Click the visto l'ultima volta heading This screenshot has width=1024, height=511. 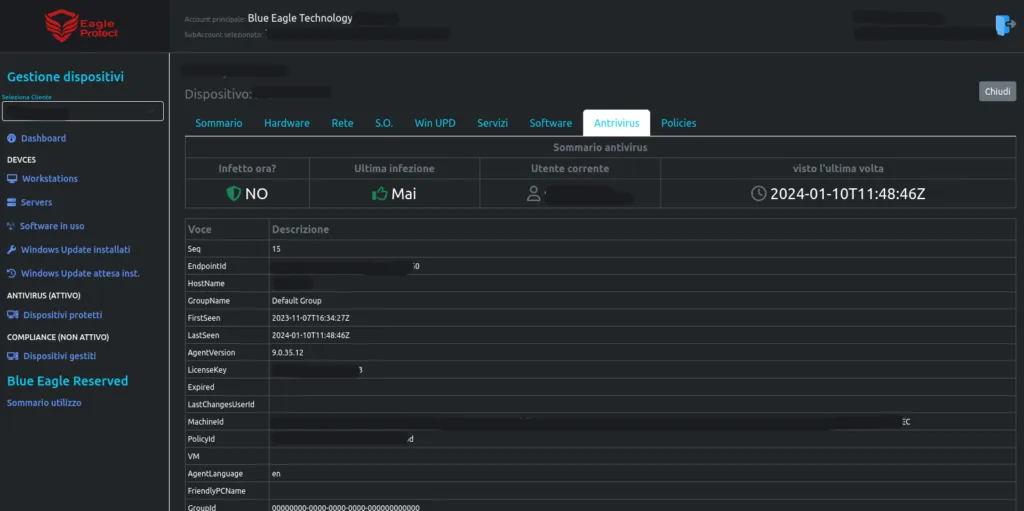[839, 169]
